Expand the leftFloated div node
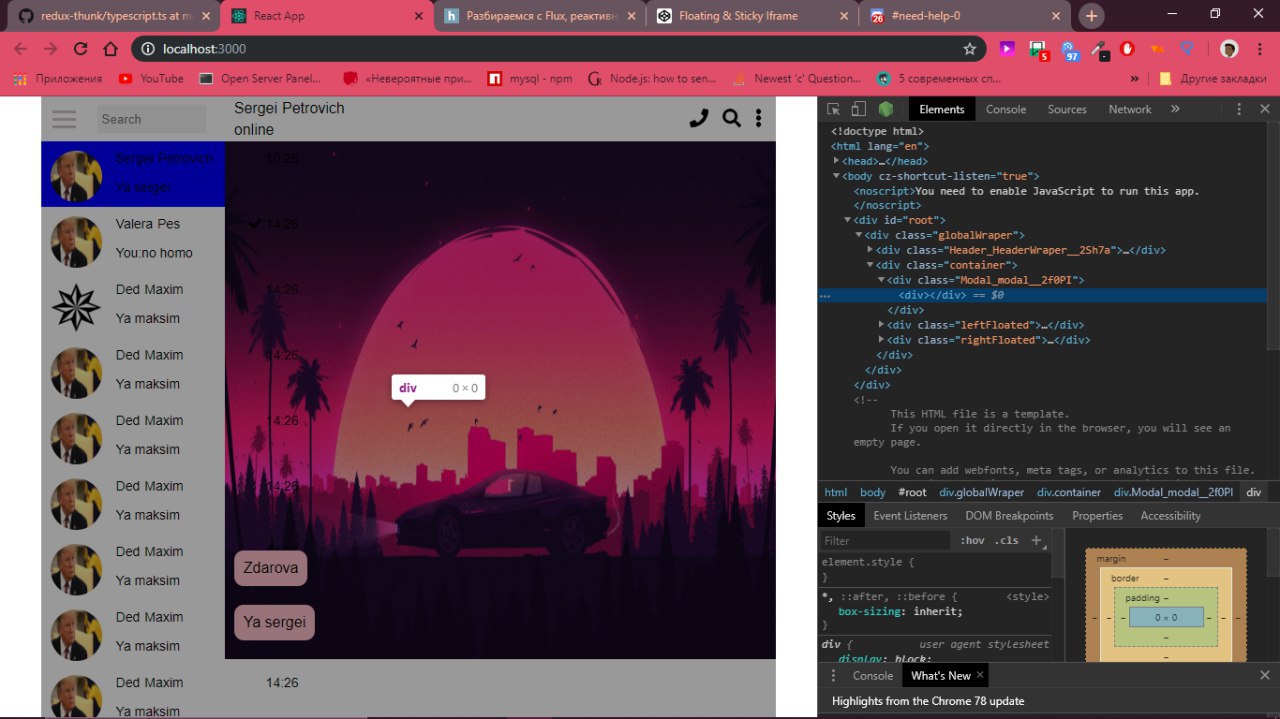 tap(881, 325)
